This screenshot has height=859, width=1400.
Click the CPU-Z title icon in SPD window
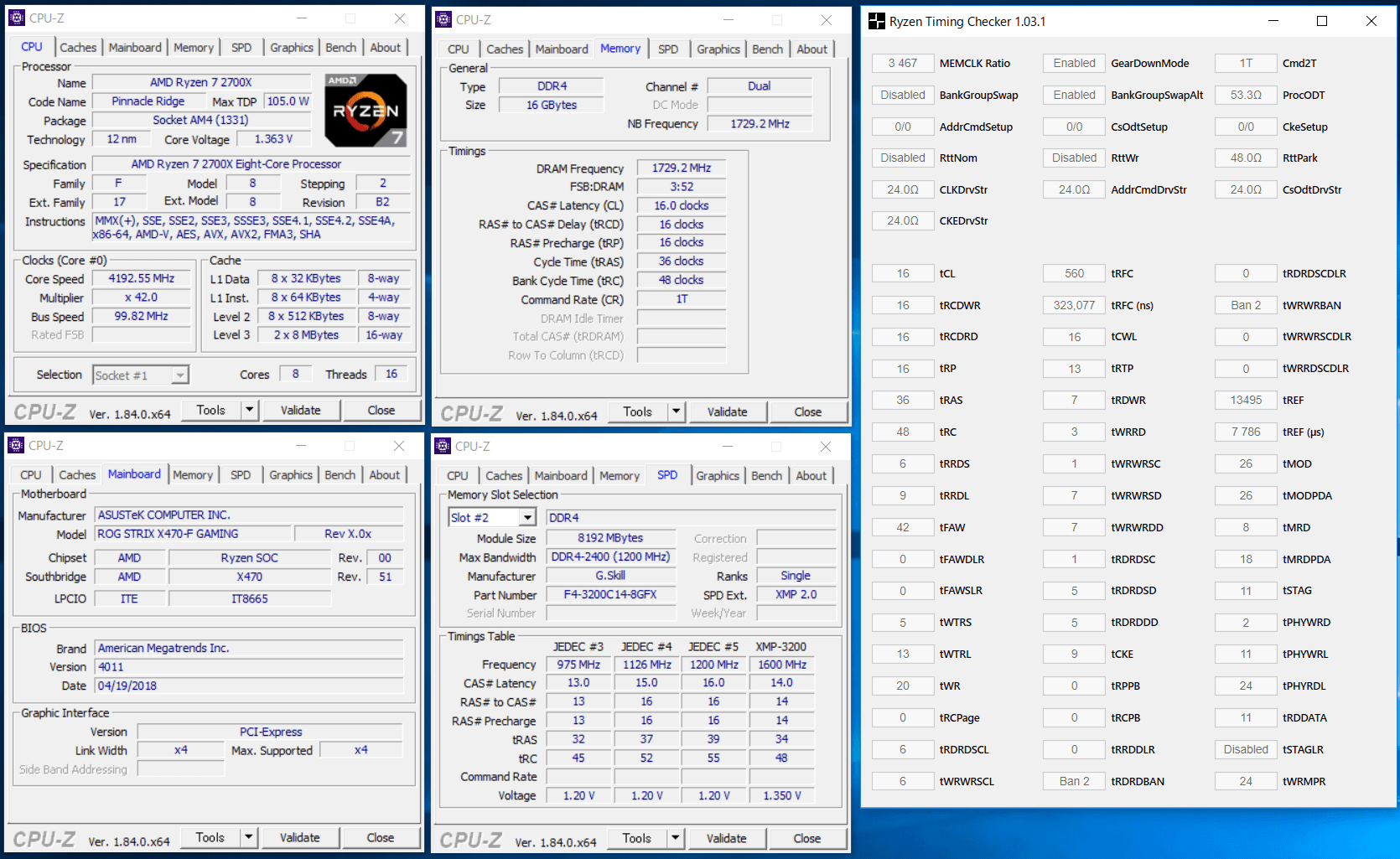coord(443,446)
